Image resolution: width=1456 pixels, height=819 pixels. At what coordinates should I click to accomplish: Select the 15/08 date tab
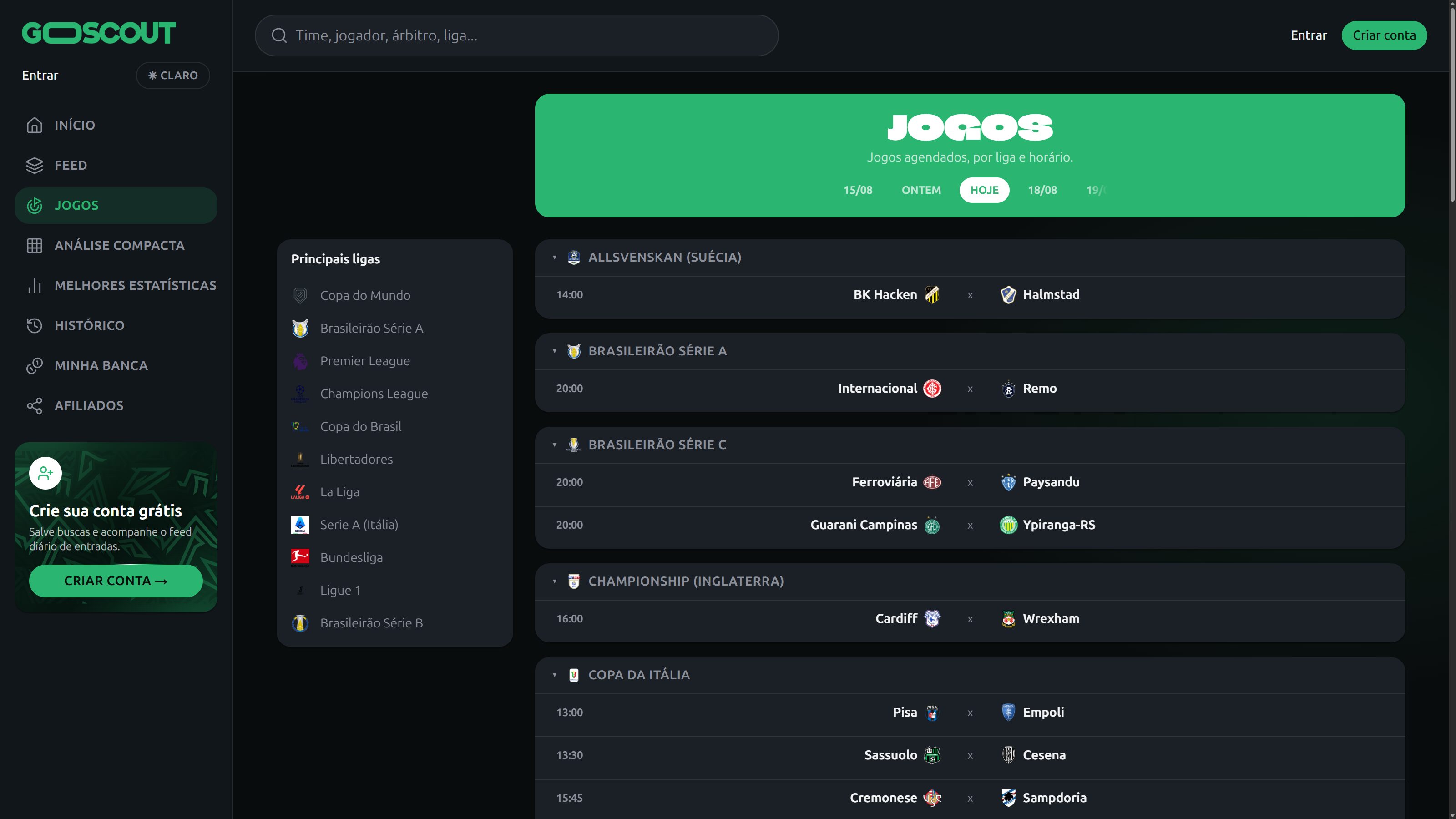click(857, 190)
